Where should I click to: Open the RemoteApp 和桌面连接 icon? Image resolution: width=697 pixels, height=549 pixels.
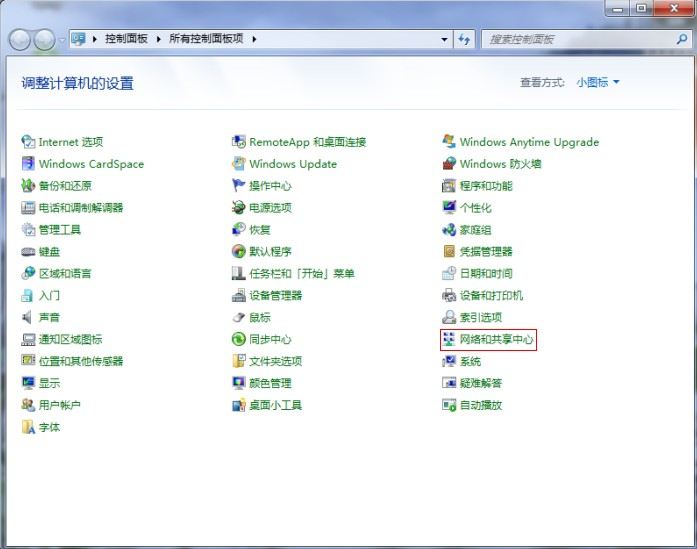click(x=239, y=142)
